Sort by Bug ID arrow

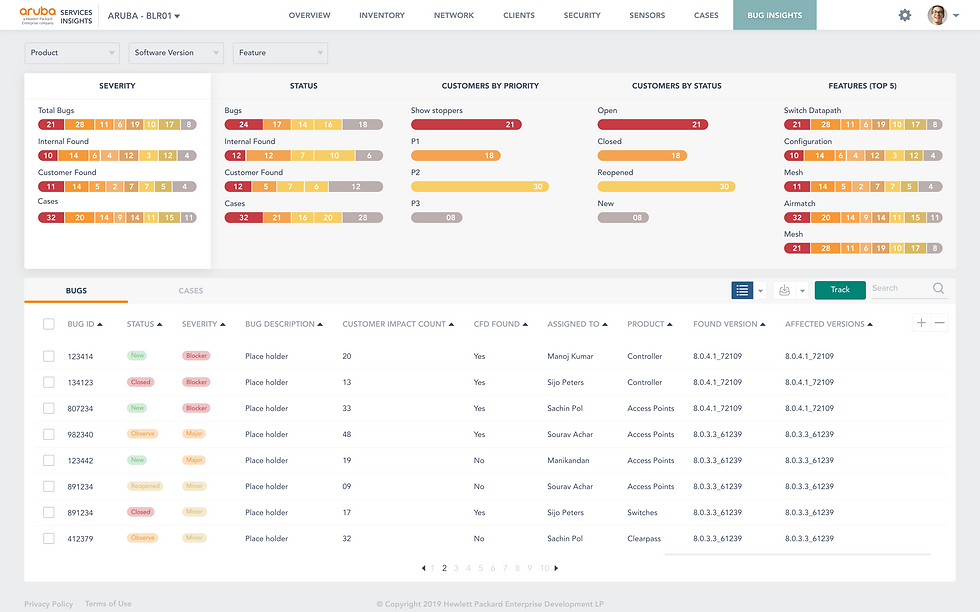coord(100,324)
